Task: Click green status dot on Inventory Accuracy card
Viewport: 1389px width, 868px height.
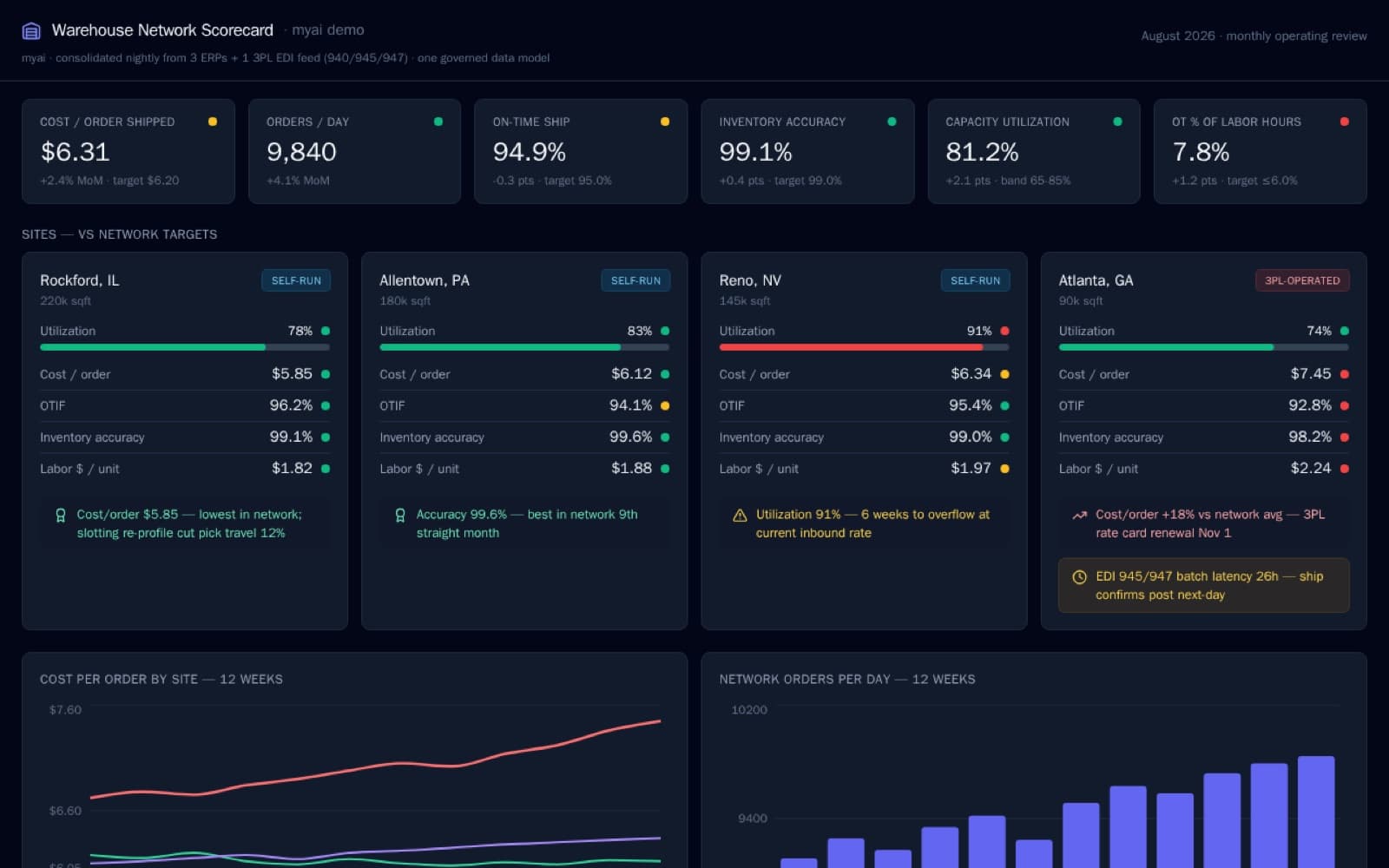Action: [892, 122]
